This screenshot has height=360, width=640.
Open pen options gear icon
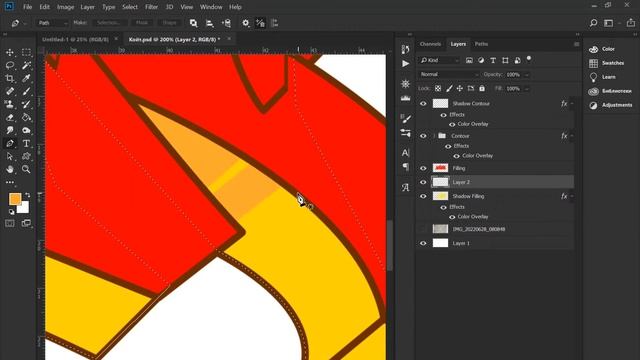click(245, 23)
